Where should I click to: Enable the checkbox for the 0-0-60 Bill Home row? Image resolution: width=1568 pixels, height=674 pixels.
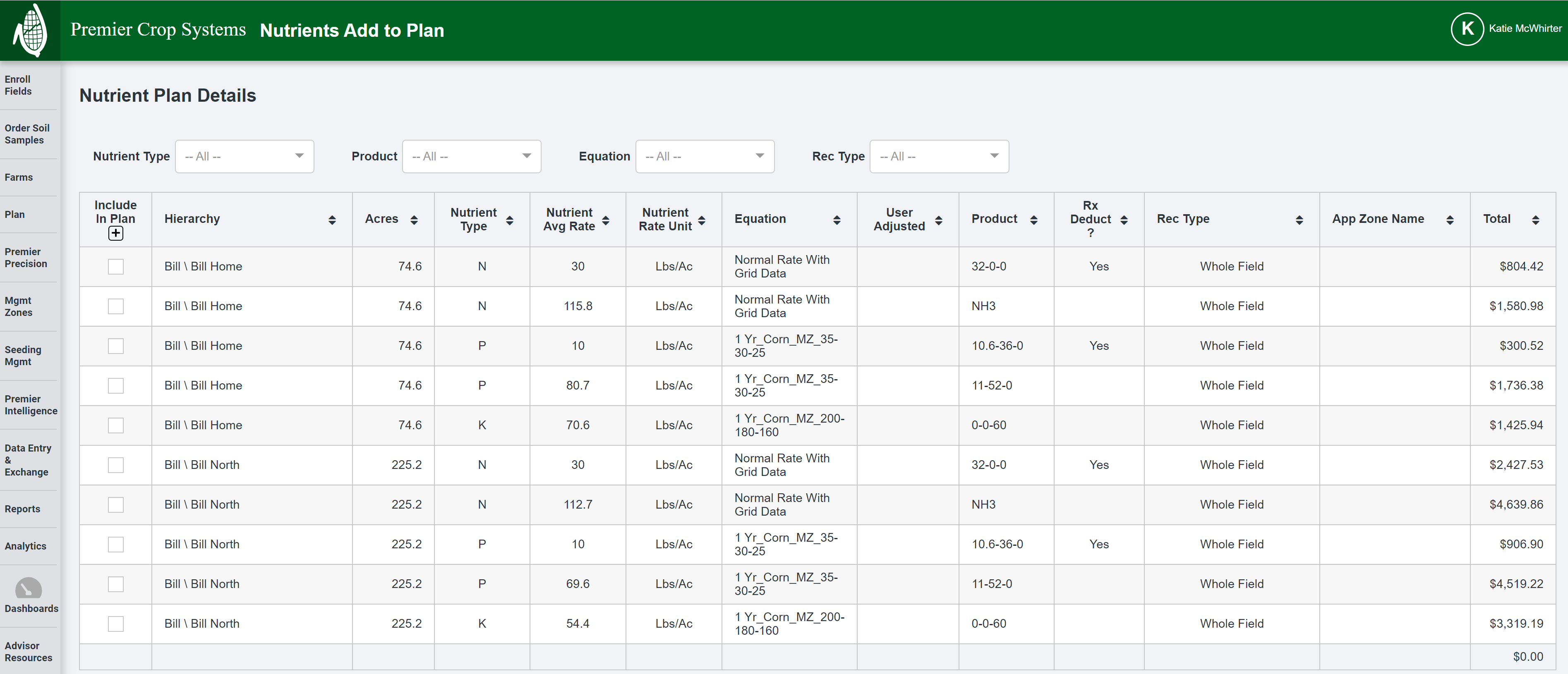click(x=116, y=425)
